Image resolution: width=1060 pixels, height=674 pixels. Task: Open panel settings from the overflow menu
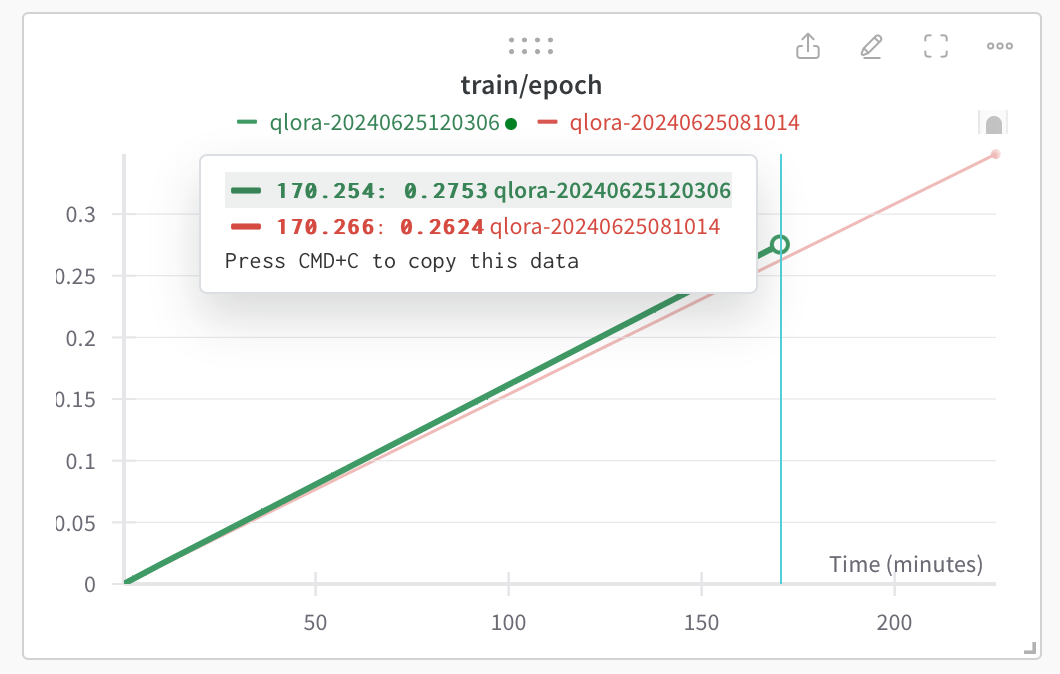[999, 46]
